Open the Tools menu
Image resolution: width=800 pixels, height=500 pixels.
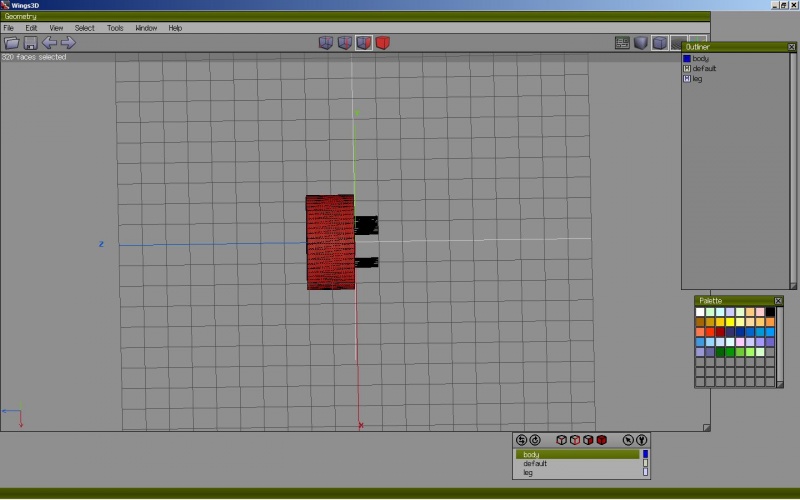(x=115, y=28)
